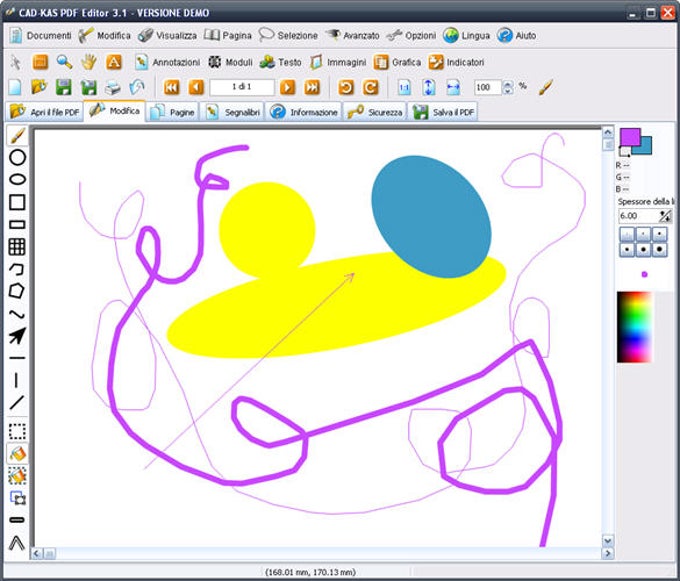Click the zoom percentage field
This screenshot has width=680, height=581.
(487, 88)
